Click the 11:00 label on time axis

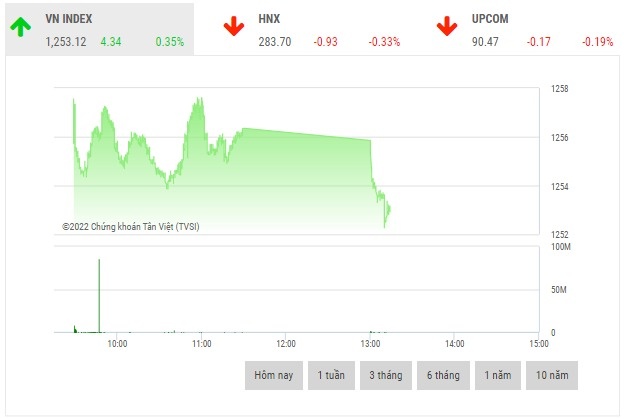pyautogui.click(x=201, y=343)
